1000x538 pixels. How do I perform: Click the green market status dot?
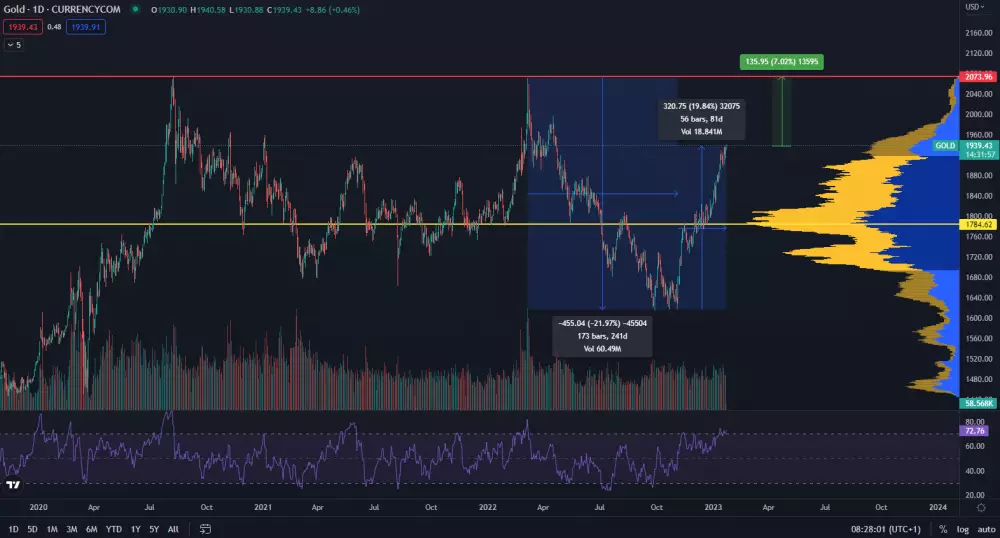pyautogui.click(x=135, y=10)
